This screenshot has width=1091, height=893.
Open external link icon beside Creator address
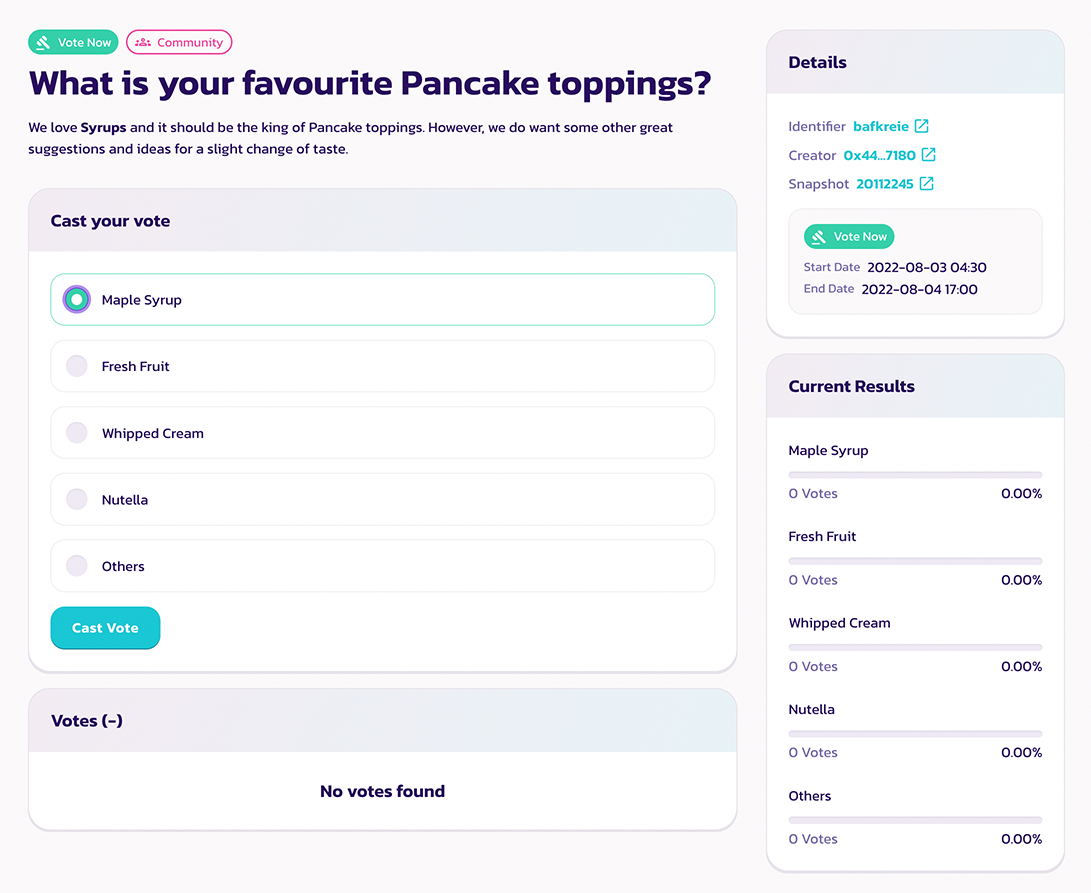click(928, 155)
